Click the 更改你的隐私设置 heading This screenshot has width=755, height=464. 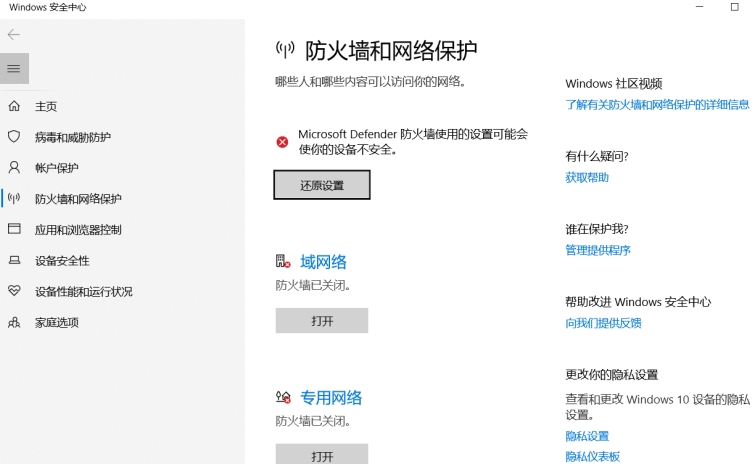pyautogui.click(x=612, y=374)
